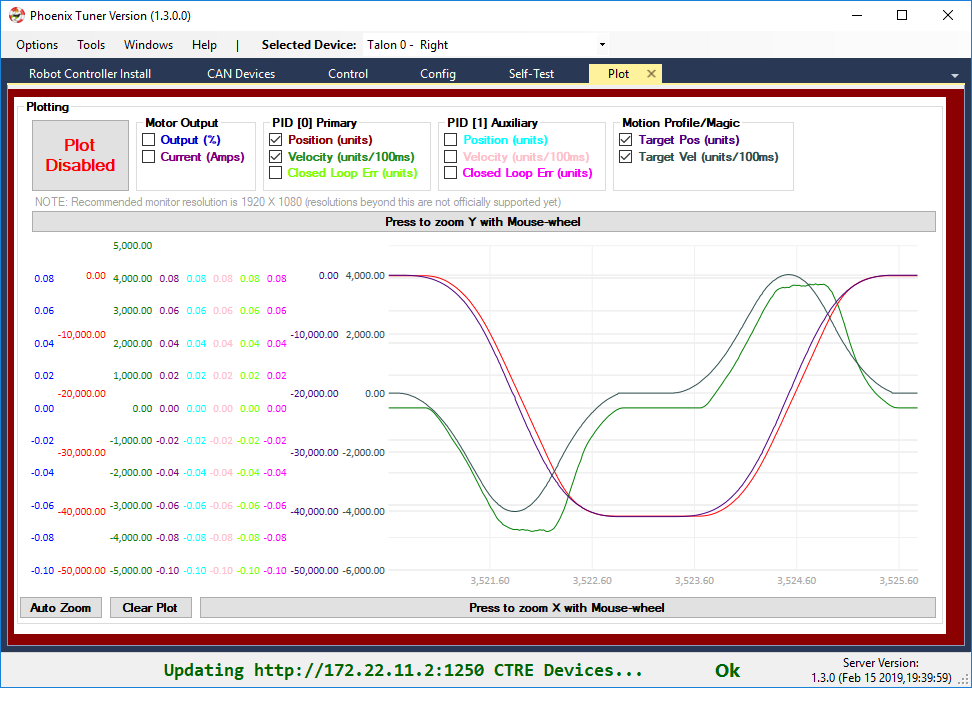Check PID 1 Auxiliary Closed Loop Err

click(451, 172)
